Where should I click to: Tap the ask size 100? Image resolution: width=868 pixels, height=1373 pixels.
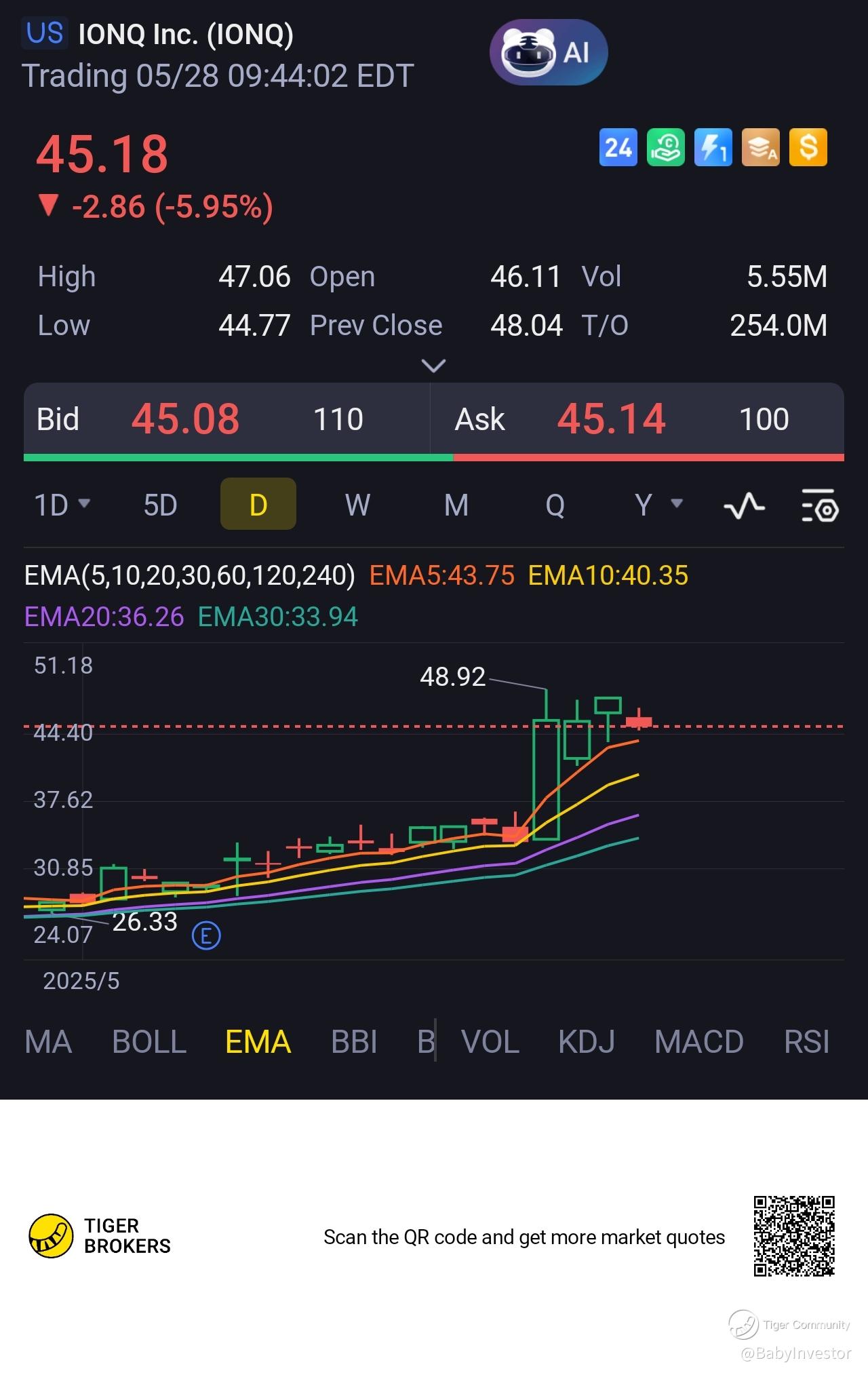point(764,419)
